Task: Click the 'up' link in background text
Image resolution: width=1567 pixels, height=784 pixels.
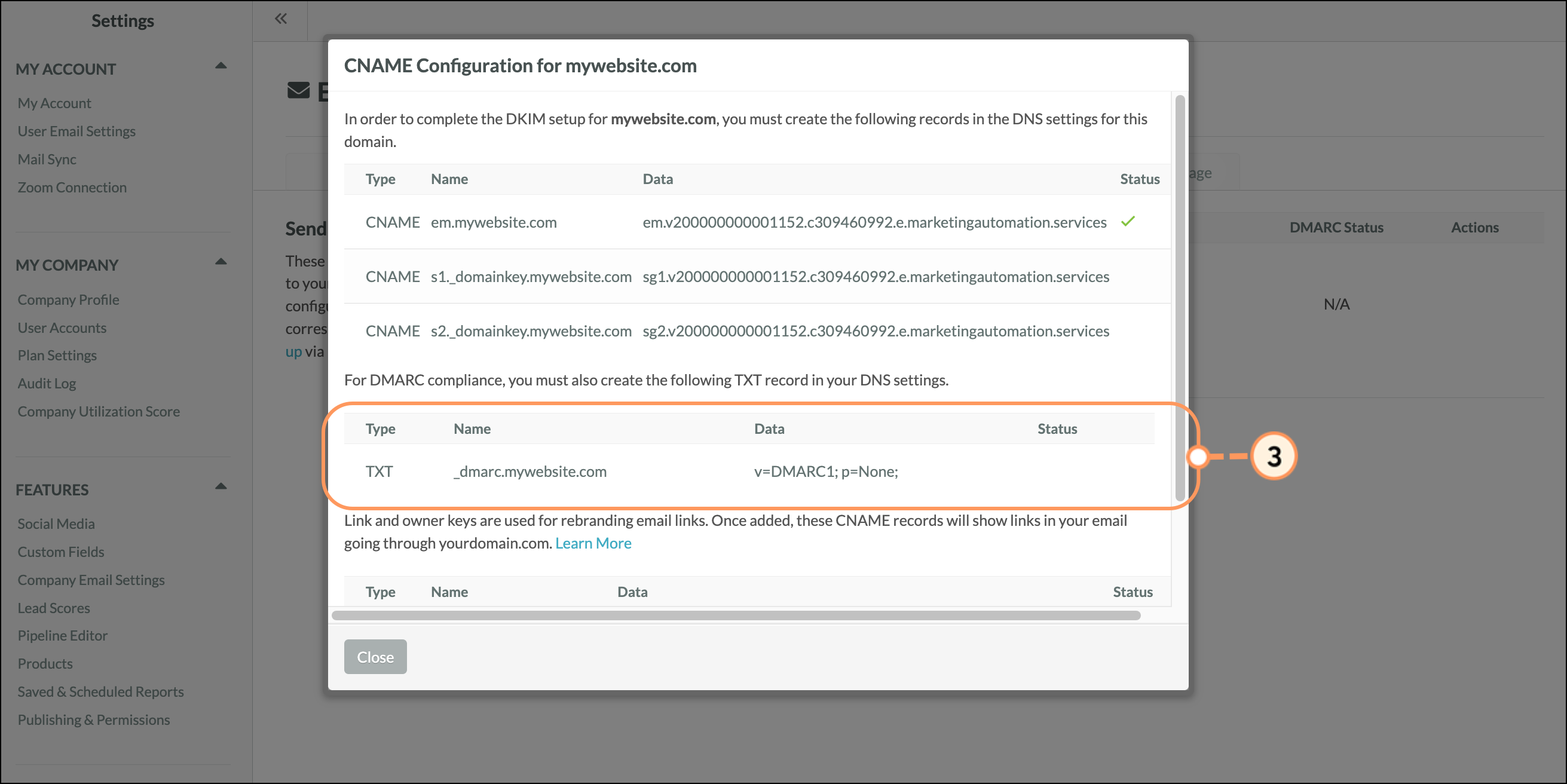Action: [294, 351]
